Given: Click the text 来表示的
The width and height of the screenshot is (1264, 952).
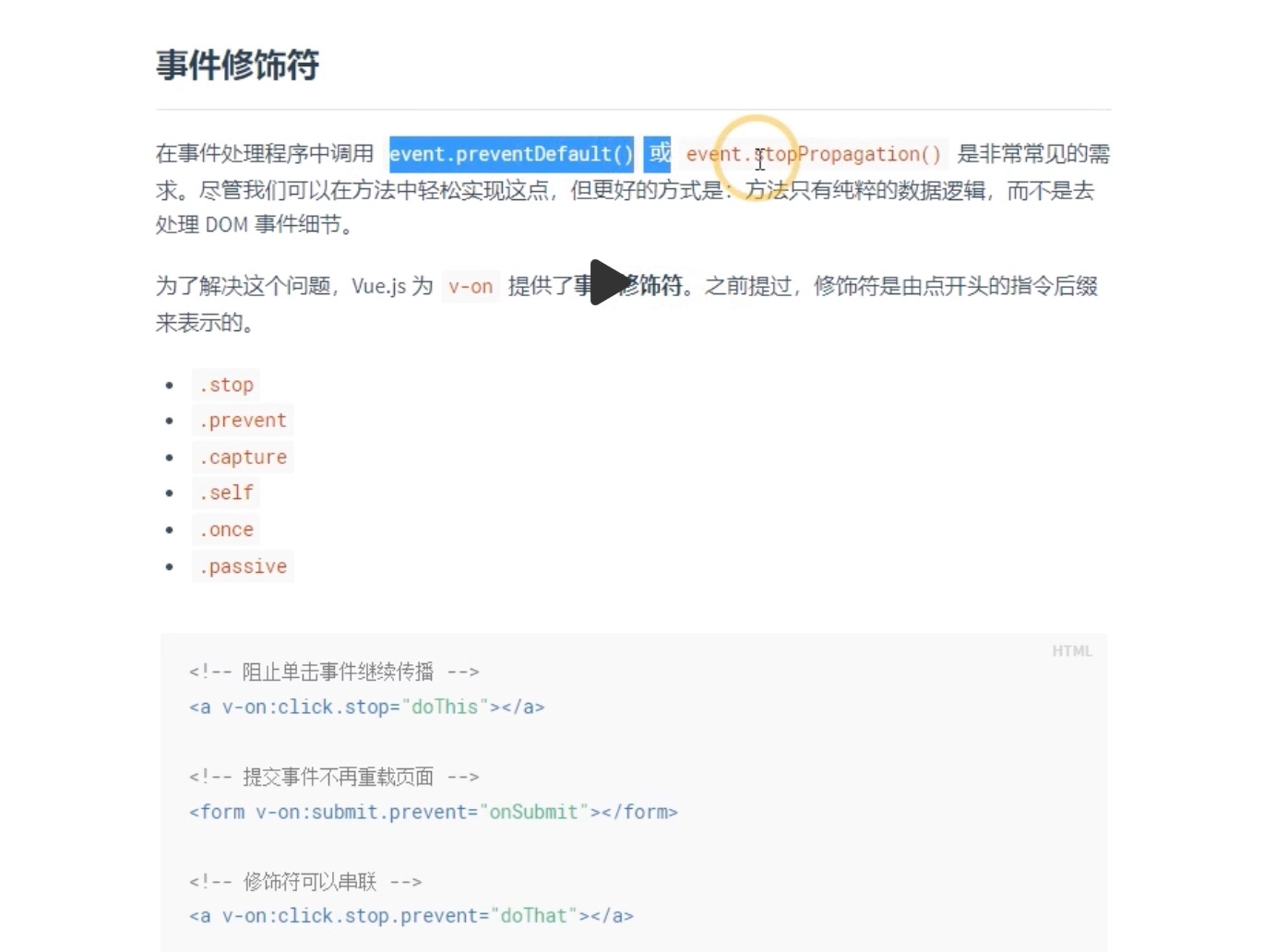Looking at the screenshot, I should pyautogui.click(x=205, y=323).
